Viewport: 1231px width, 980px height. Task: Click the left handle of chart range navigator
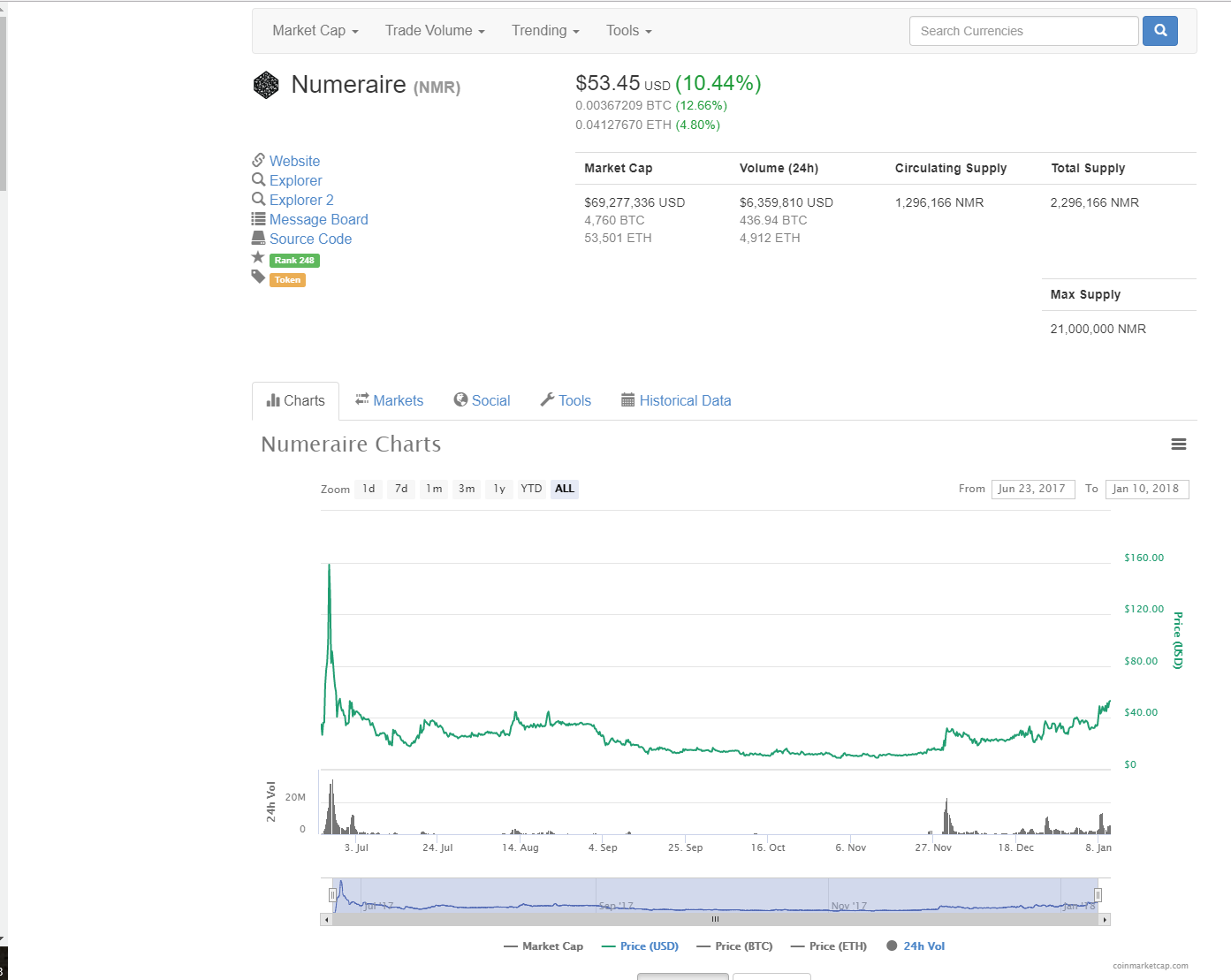pos(333,895)
